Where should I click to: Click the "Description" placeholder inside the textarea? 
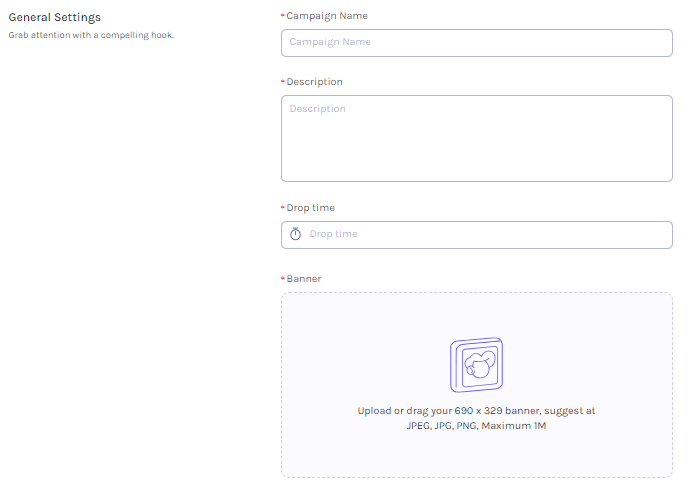(318, 109)
